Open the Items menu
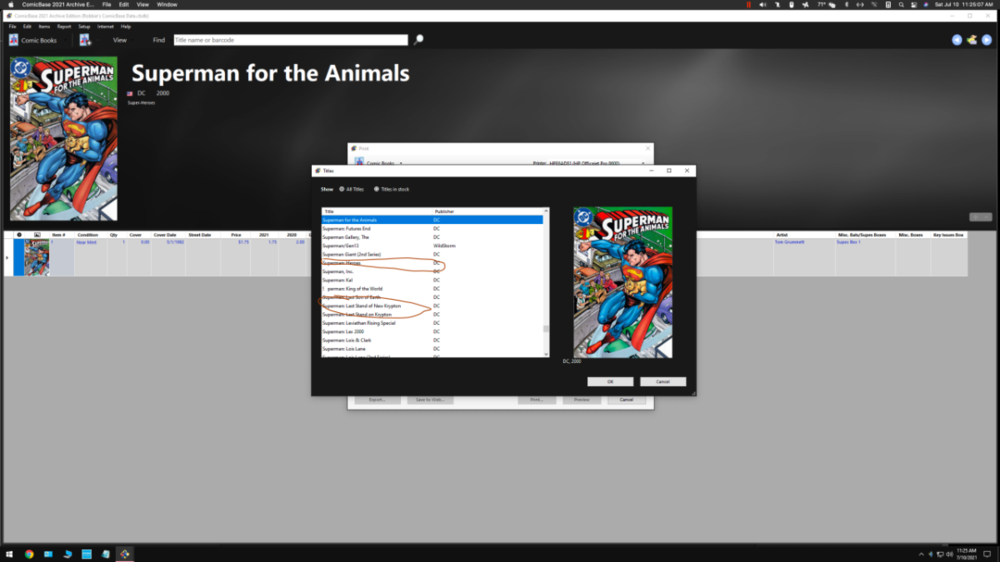The image size is (1000, 562). pyautogui.click(x=44, y=27)
